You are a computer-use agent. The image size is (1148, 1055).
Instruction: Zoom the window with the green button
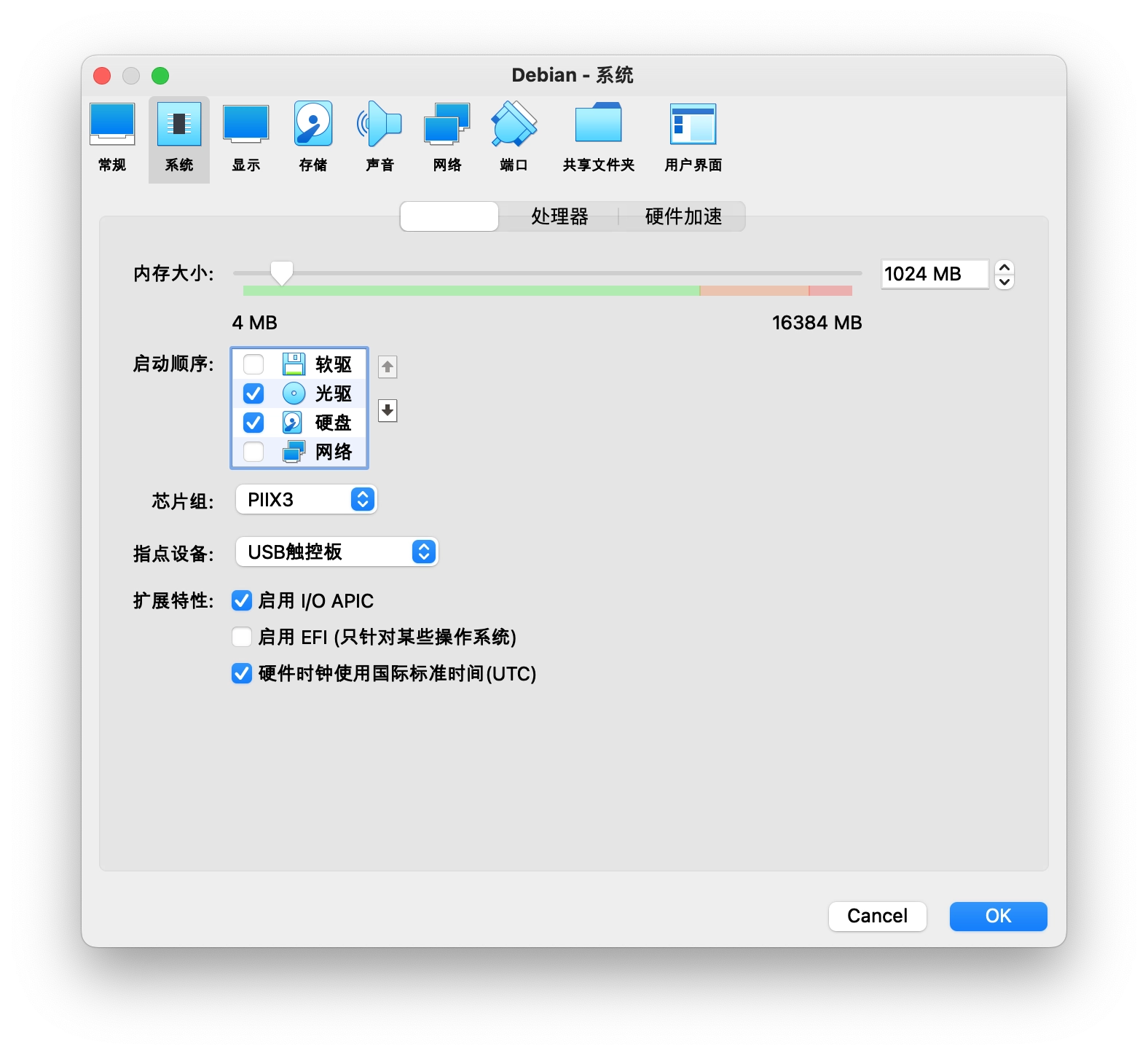pos(160,76)
